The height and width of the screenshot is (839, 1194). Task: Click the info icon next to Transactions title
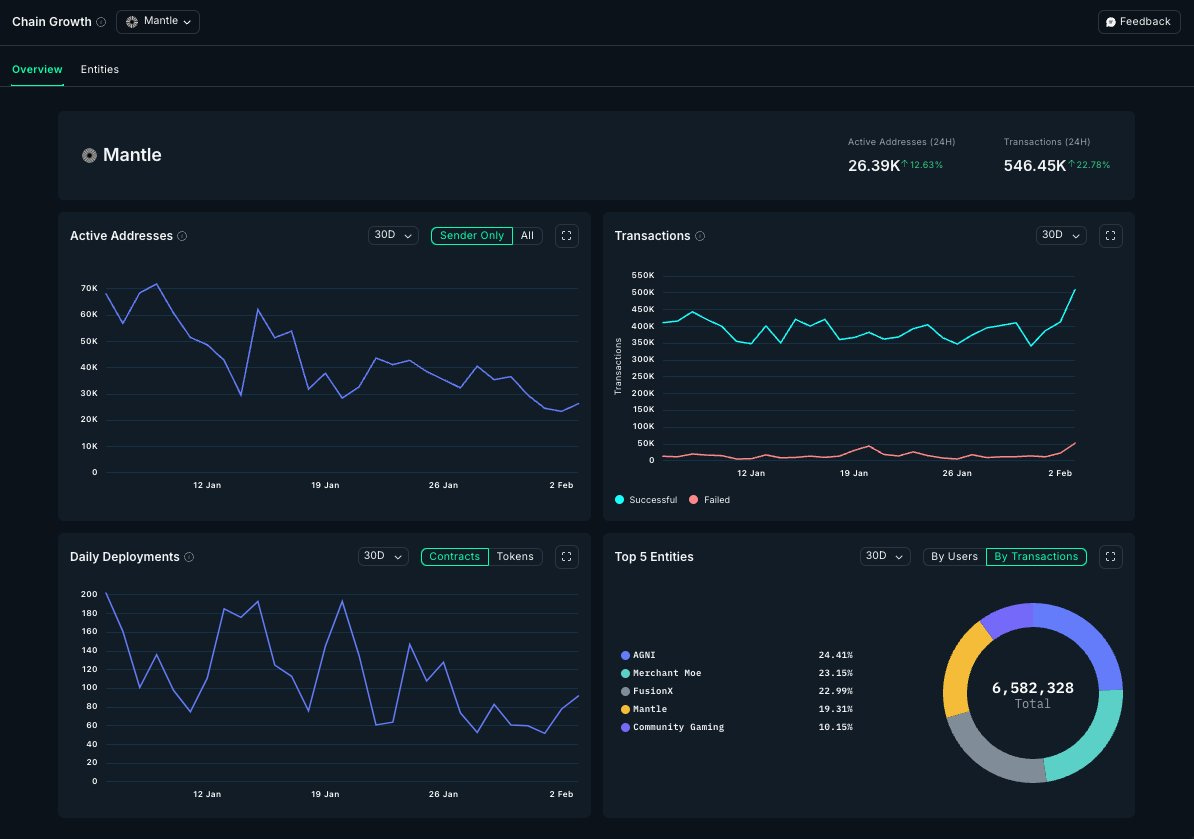[700, 236]
